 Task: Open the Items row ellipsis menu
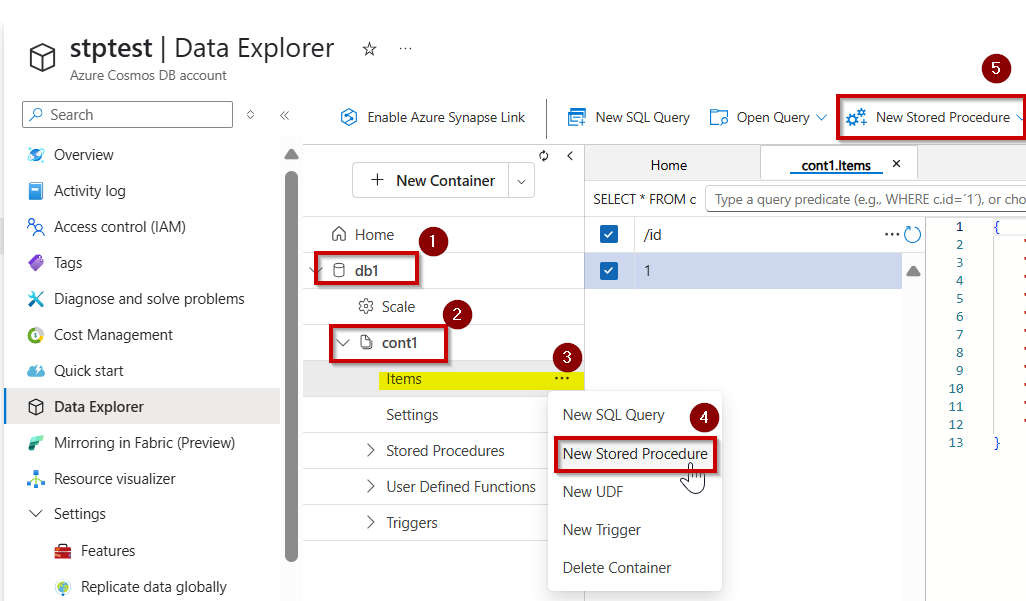coord(561,378)
